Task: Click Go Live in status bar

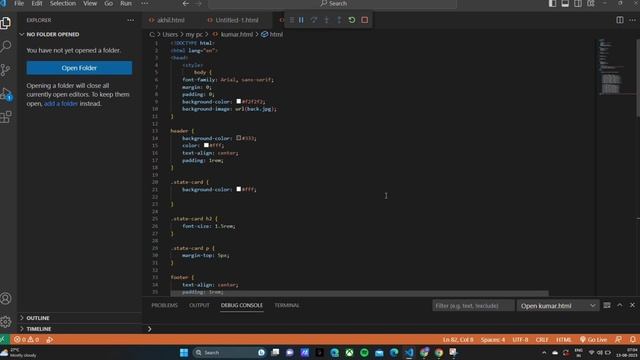Action: click(x=593, y=340)
